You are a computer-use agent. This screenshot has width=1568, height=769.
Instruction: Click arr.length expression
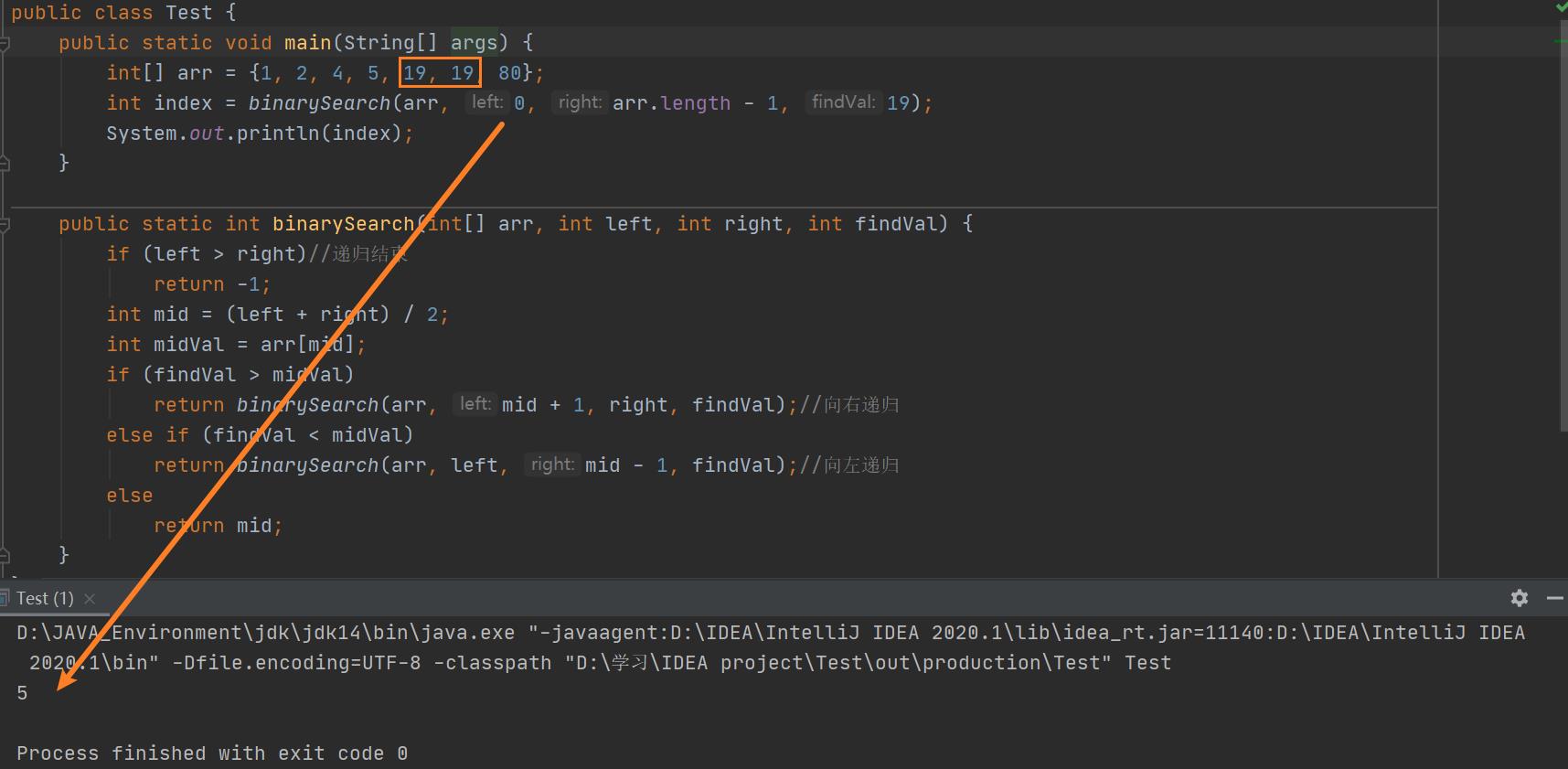click(x=671, y=103)
